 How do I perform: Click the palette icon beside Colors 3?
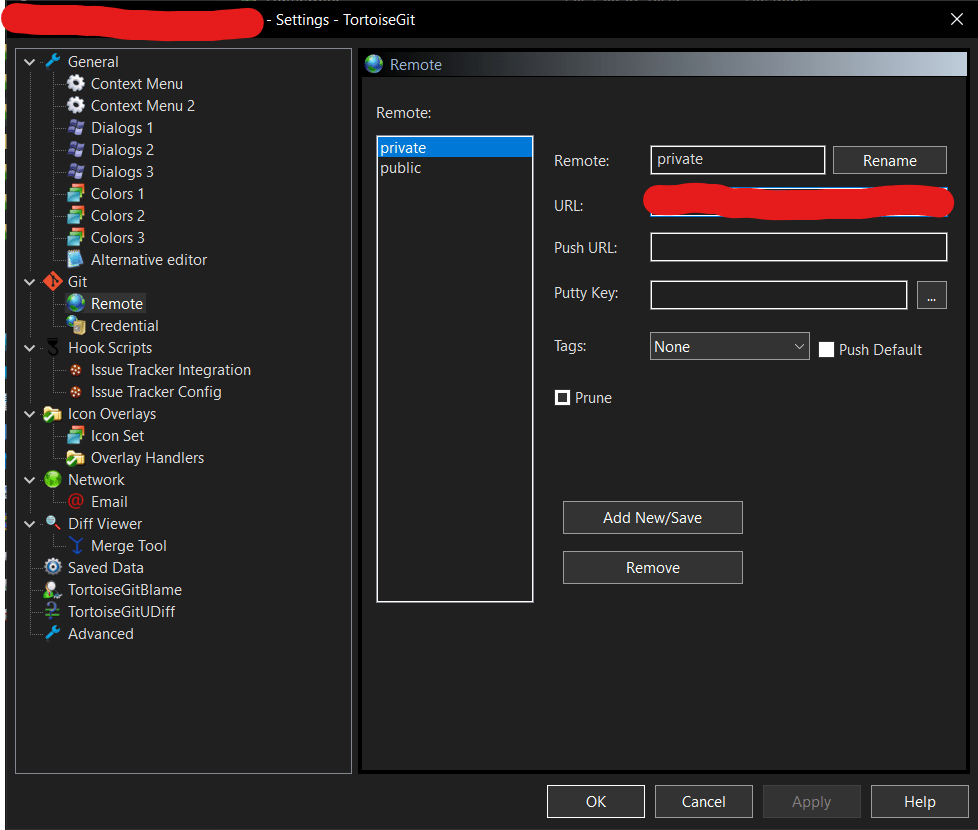[x=76, y=237]
